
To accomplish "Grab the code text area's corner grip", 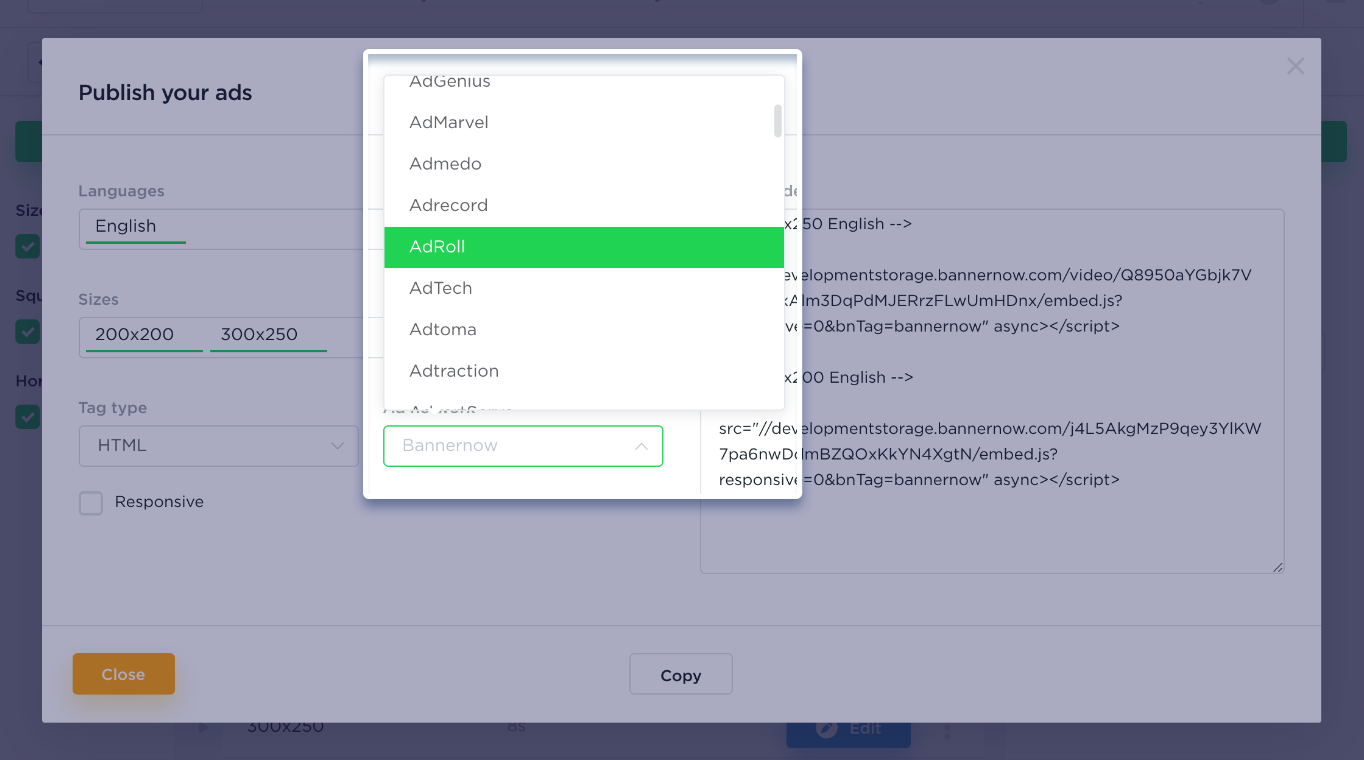I will click(1277, 567).
